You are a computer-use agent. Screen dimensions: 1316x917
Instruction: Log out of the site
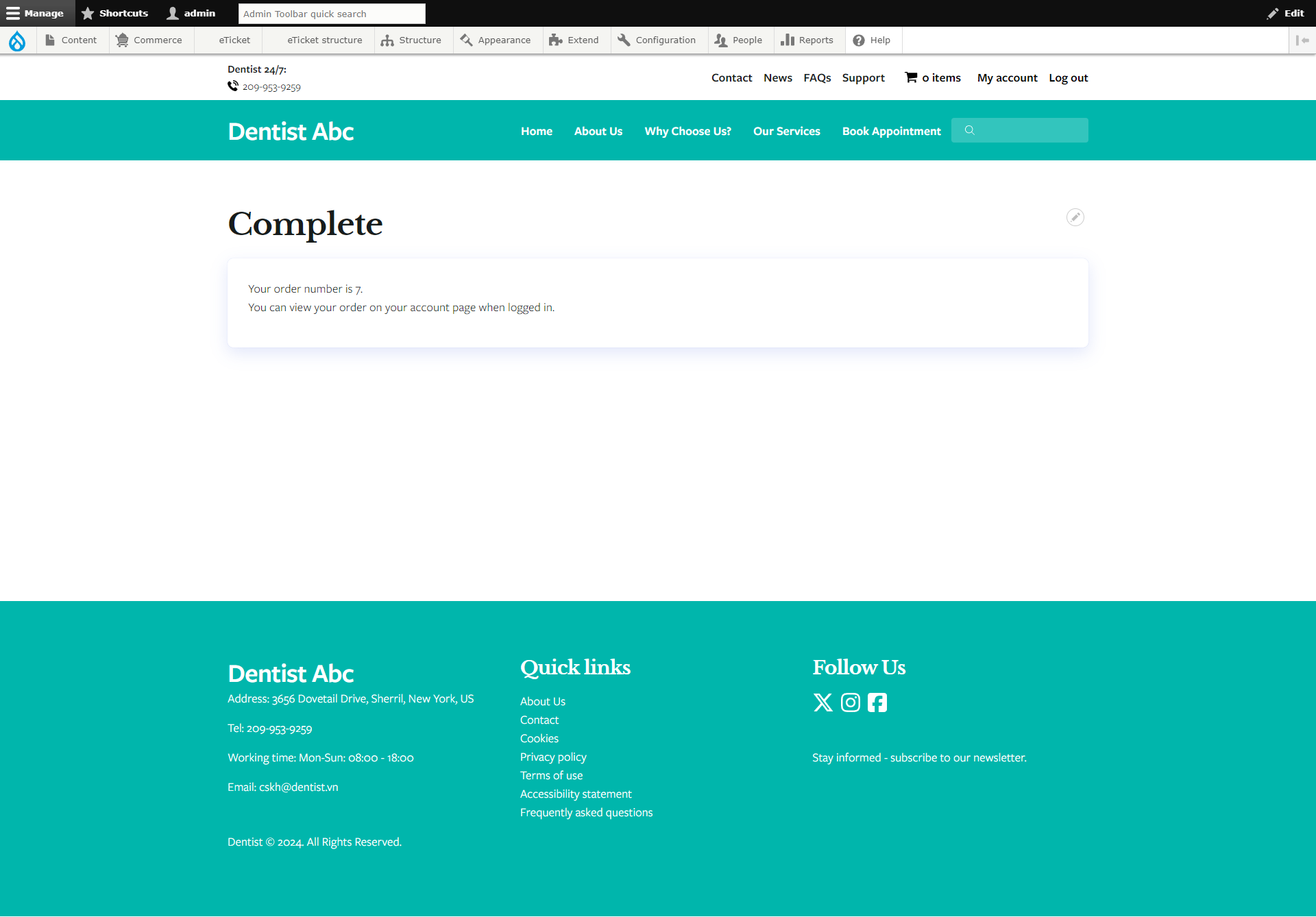click(x=1068, y=78)
